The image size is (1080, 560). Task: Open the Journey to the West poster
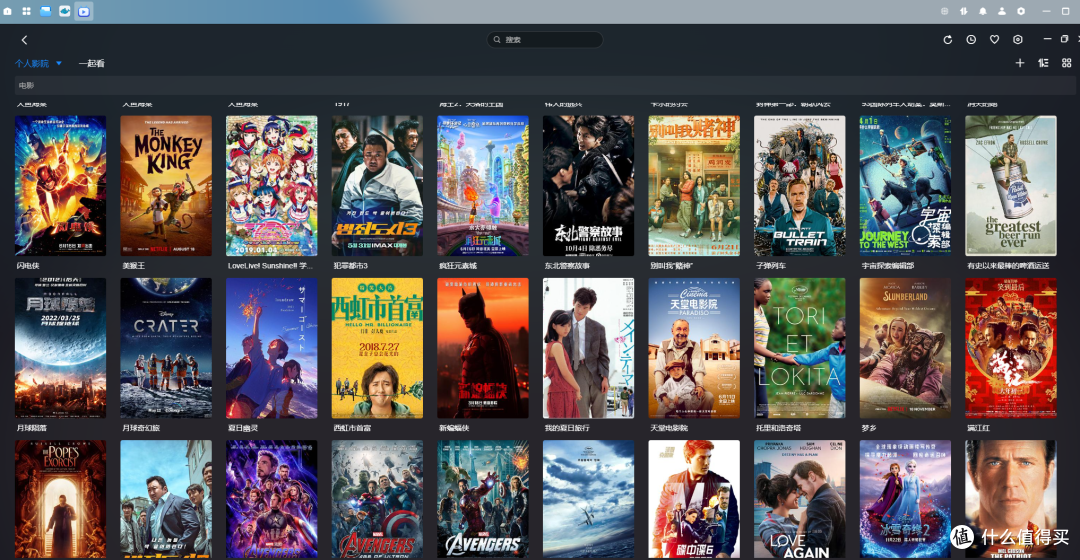coord(905,186)
